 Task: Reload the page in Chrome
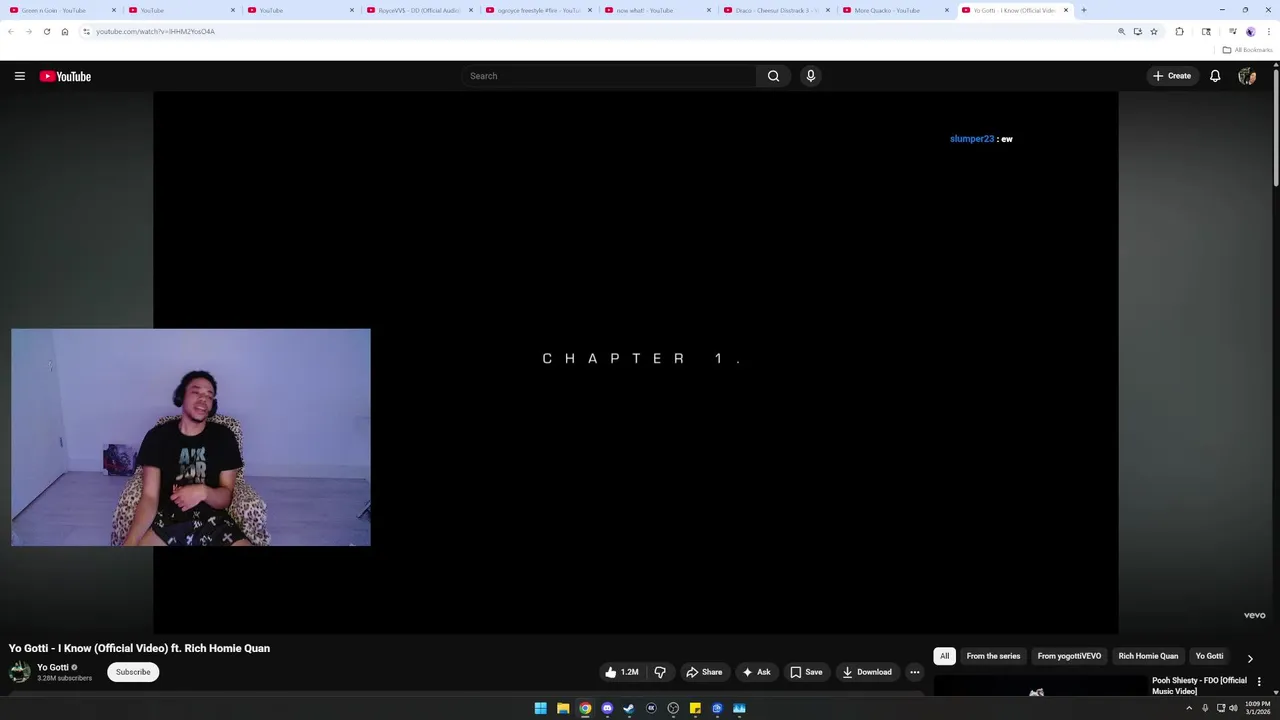pos(46,31)
